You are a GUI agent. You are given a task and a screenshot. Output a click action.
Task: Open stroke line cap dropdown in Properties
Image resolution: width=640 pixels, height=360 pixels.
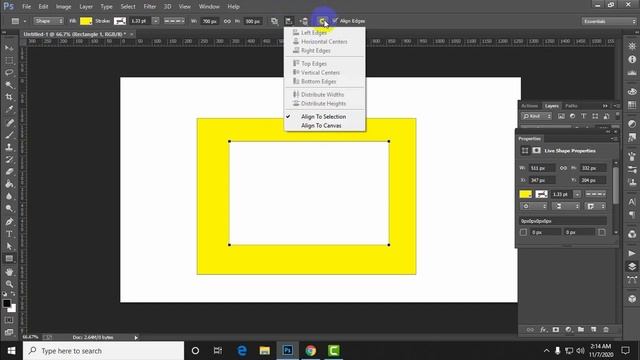[565, 206]
